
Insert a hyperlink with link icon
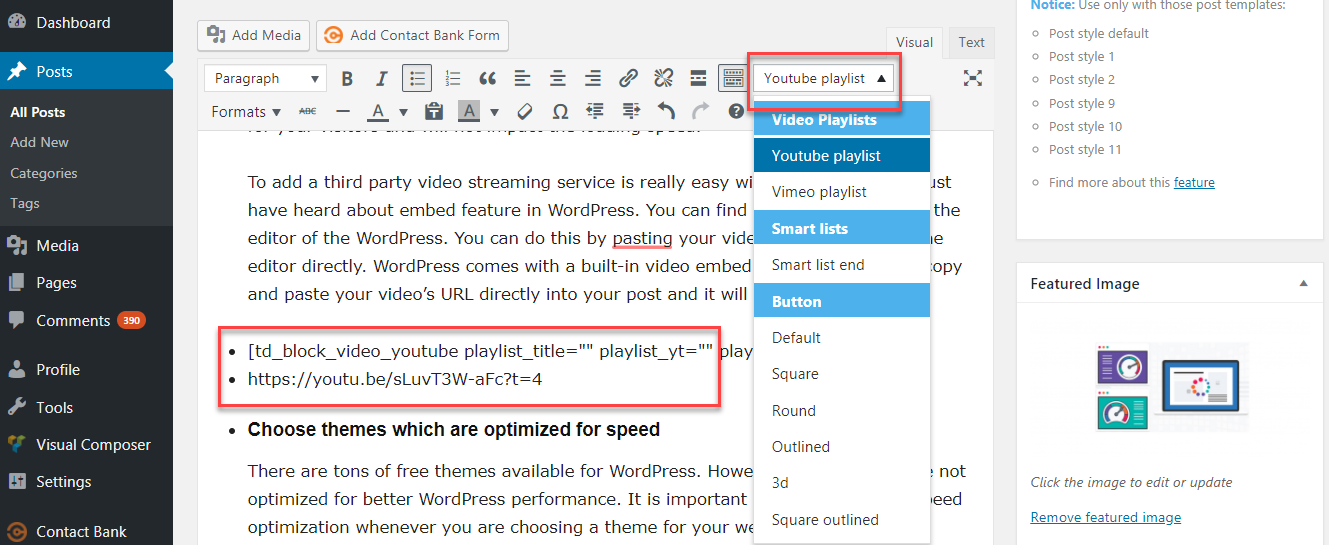[628, 78]
